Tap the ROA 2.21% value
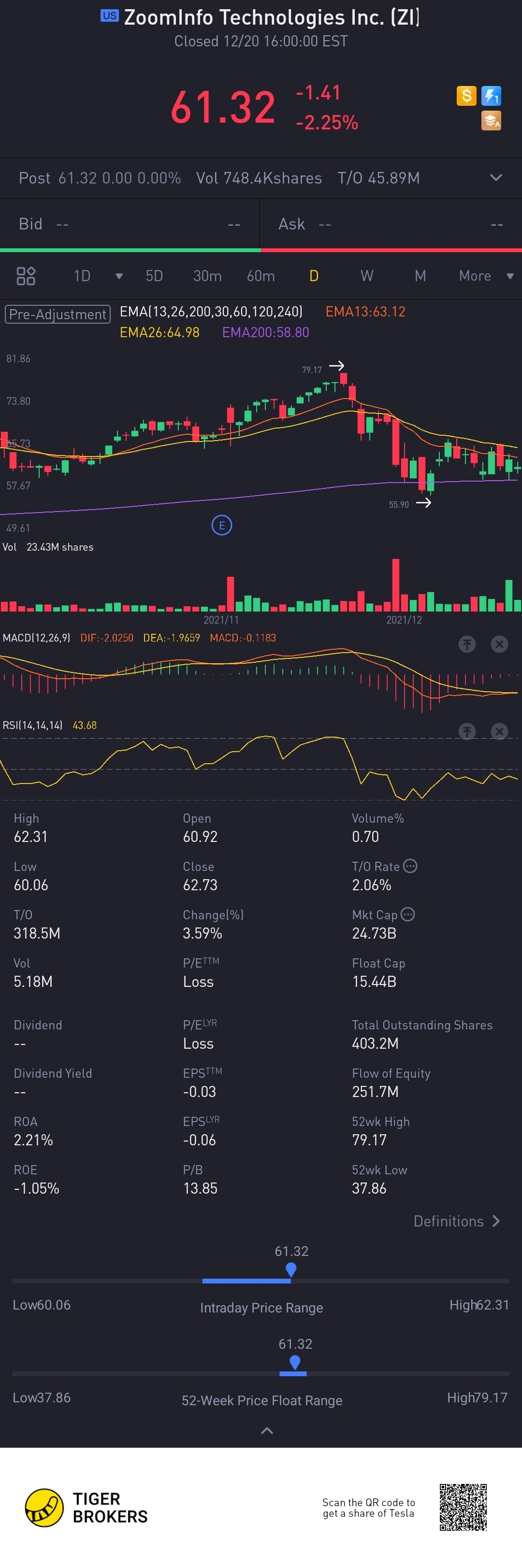The image size is (522, 1568). (33, 1140)
